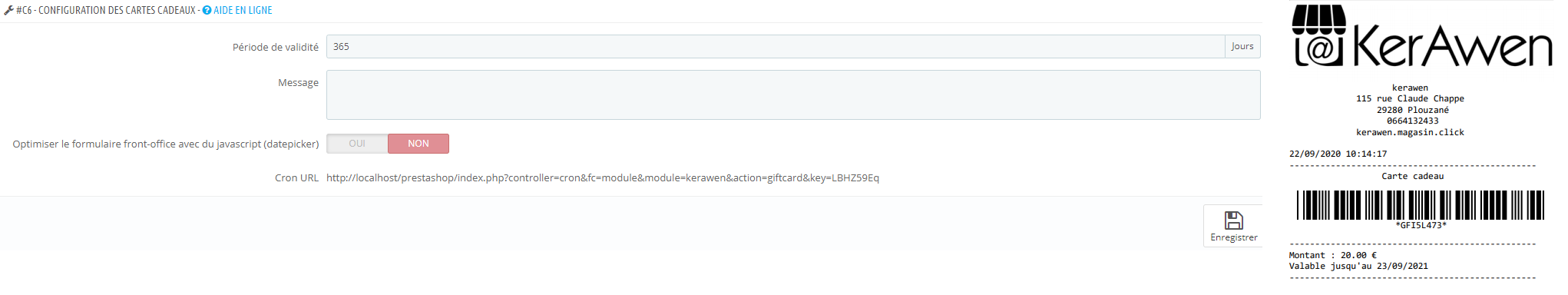Click the kerawen.magasin.click website text on receipt

point(1410,132)
